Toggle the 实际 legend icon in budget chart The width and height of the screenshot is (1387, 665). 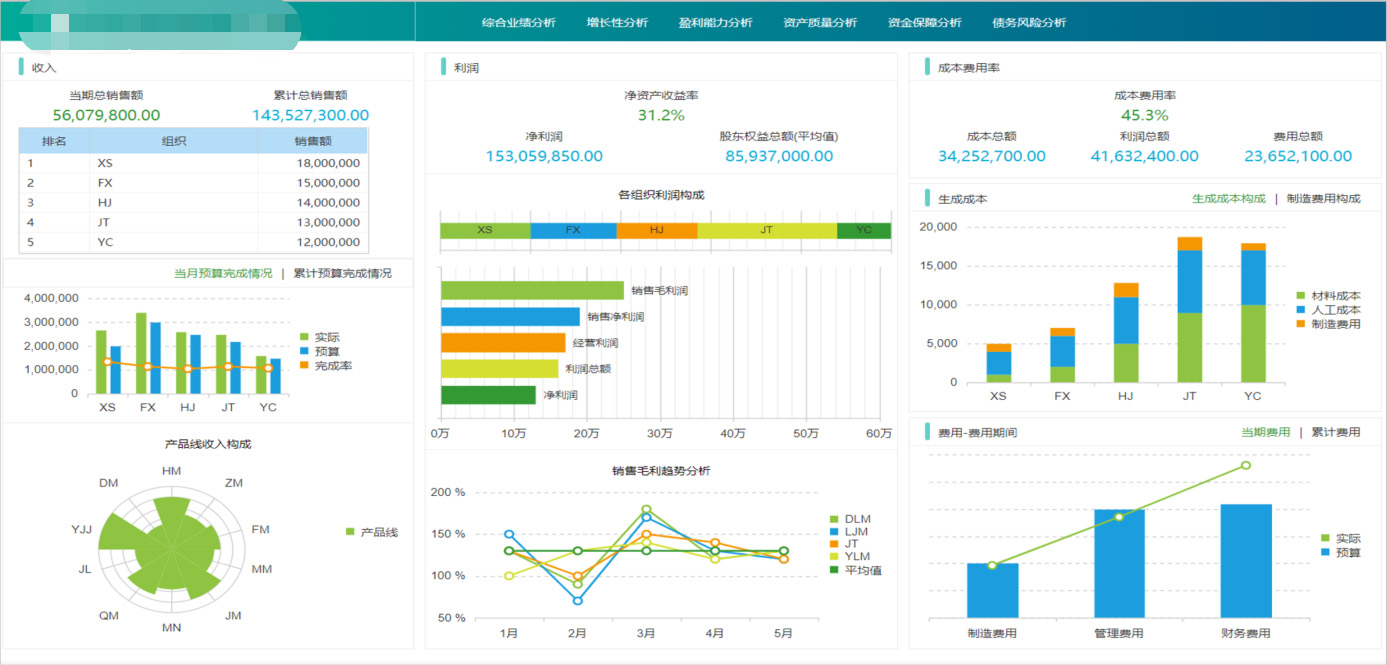tap(305, 338)
